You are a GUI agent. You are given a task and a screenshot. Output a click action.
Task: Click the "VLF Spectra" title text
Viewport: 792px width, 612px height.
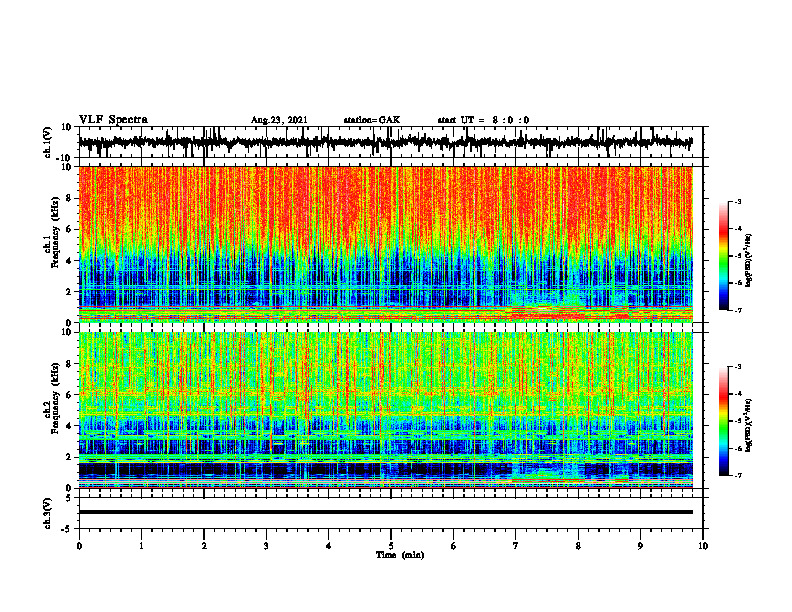113,120
